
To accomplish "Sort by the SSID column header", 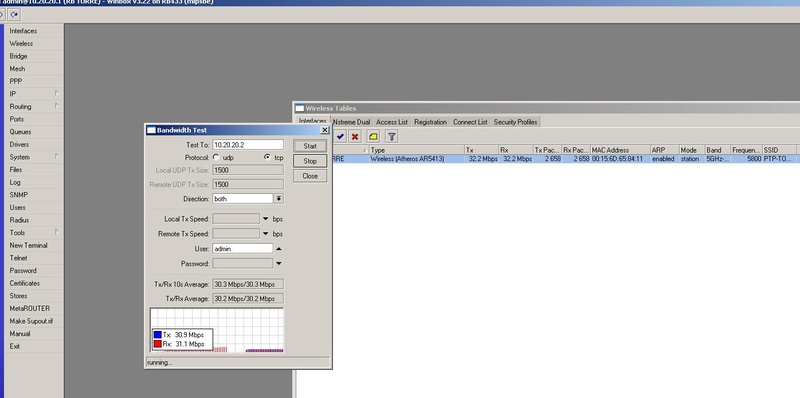I will pos(779,150).
